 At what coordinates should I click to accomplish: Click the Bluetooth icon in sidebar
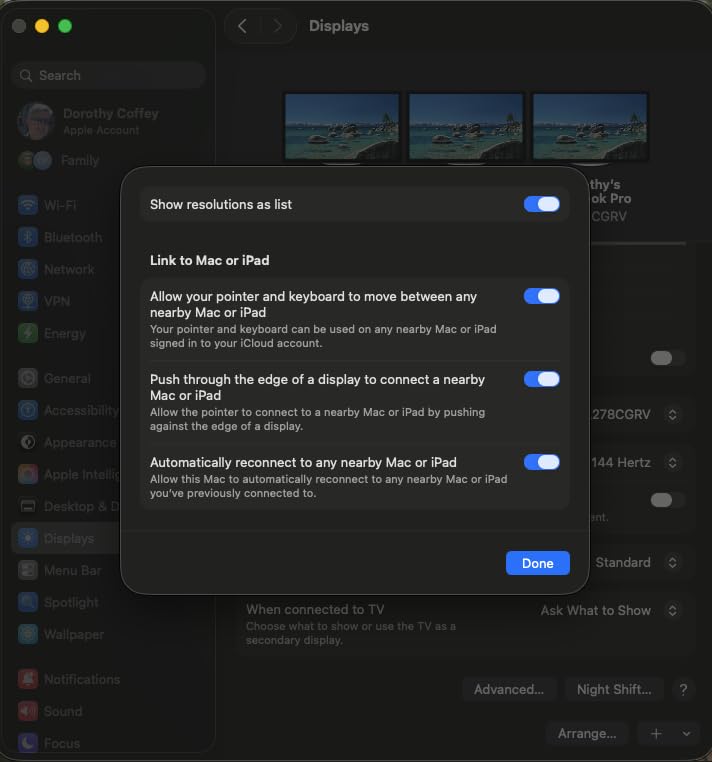[x=28, y=237]
